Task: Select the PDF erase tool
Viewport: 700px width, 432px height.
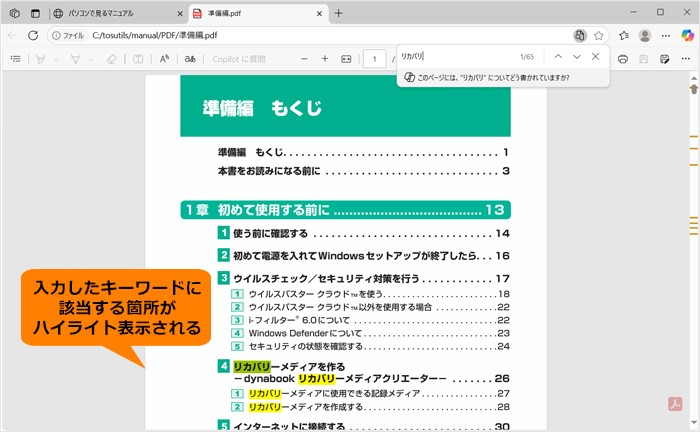Action: click(112, 59)
